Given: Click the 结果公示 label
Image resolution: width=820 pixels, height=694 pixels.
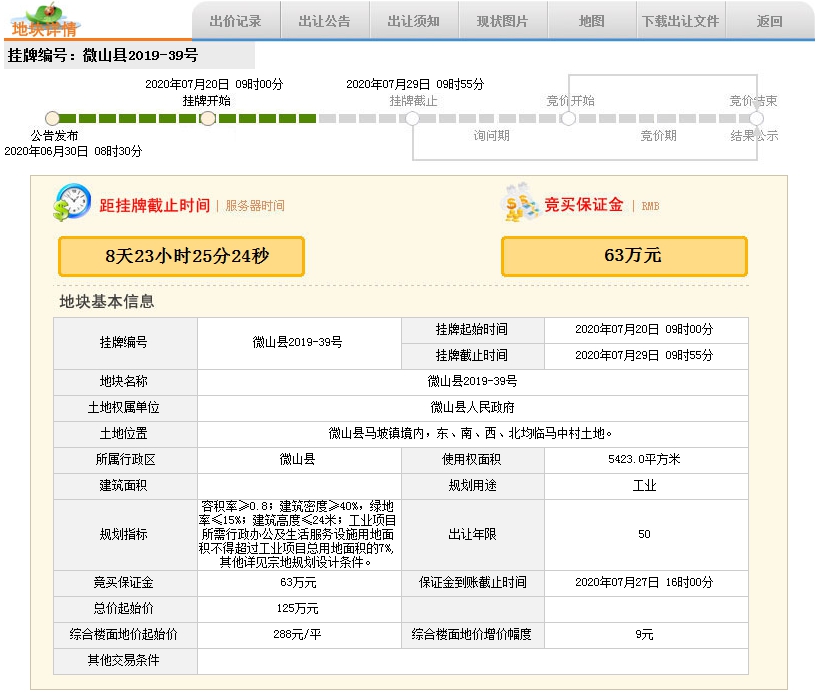Looking at the screenshot, I should tap(754, 136).
